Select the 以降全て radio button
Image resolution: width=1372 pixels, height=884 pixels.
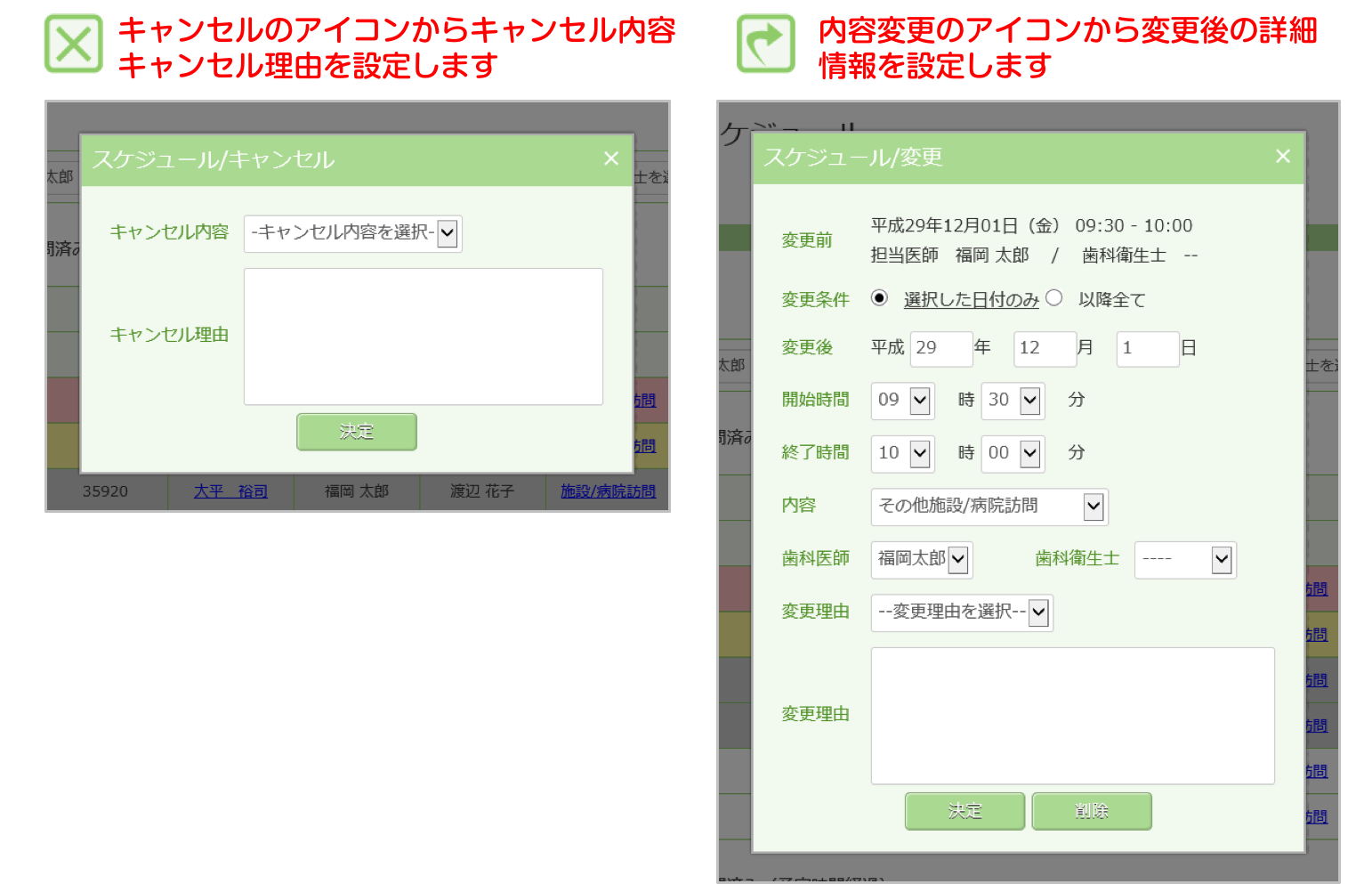coord(1054,298)
